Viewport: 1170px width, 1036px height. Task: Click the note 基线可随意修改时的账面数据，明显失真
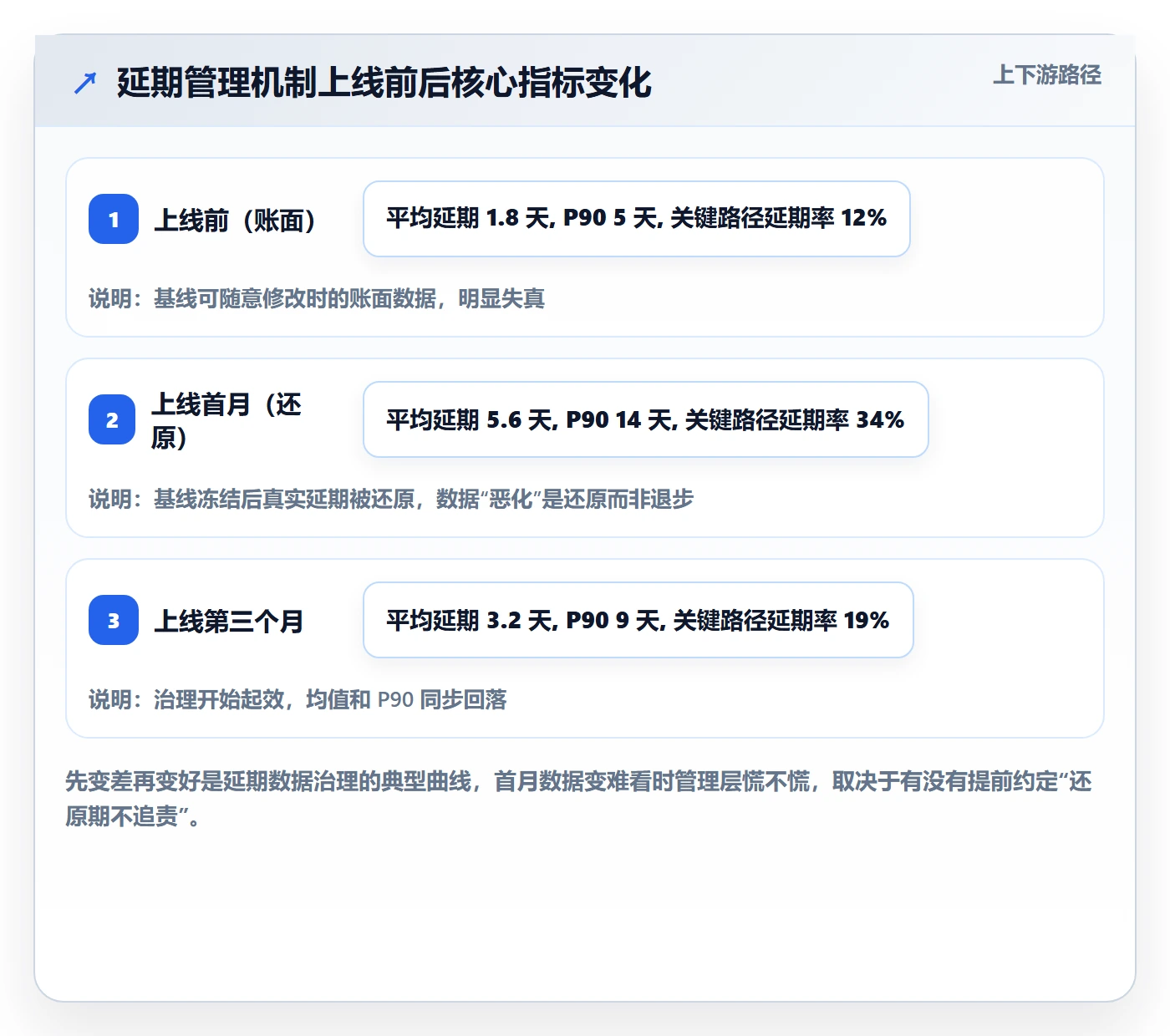(x=317, y=298)
